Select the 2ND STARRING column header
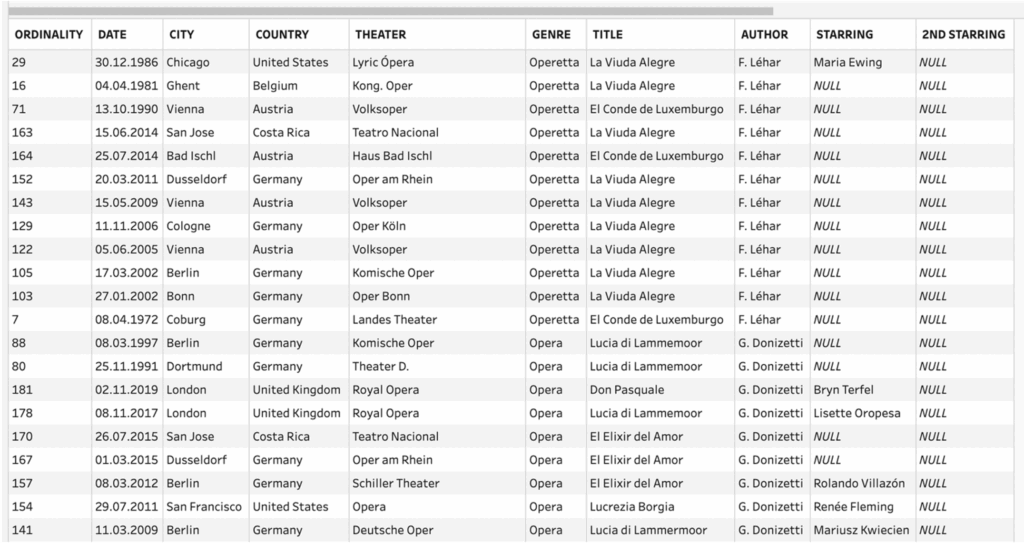 (963, 34)
